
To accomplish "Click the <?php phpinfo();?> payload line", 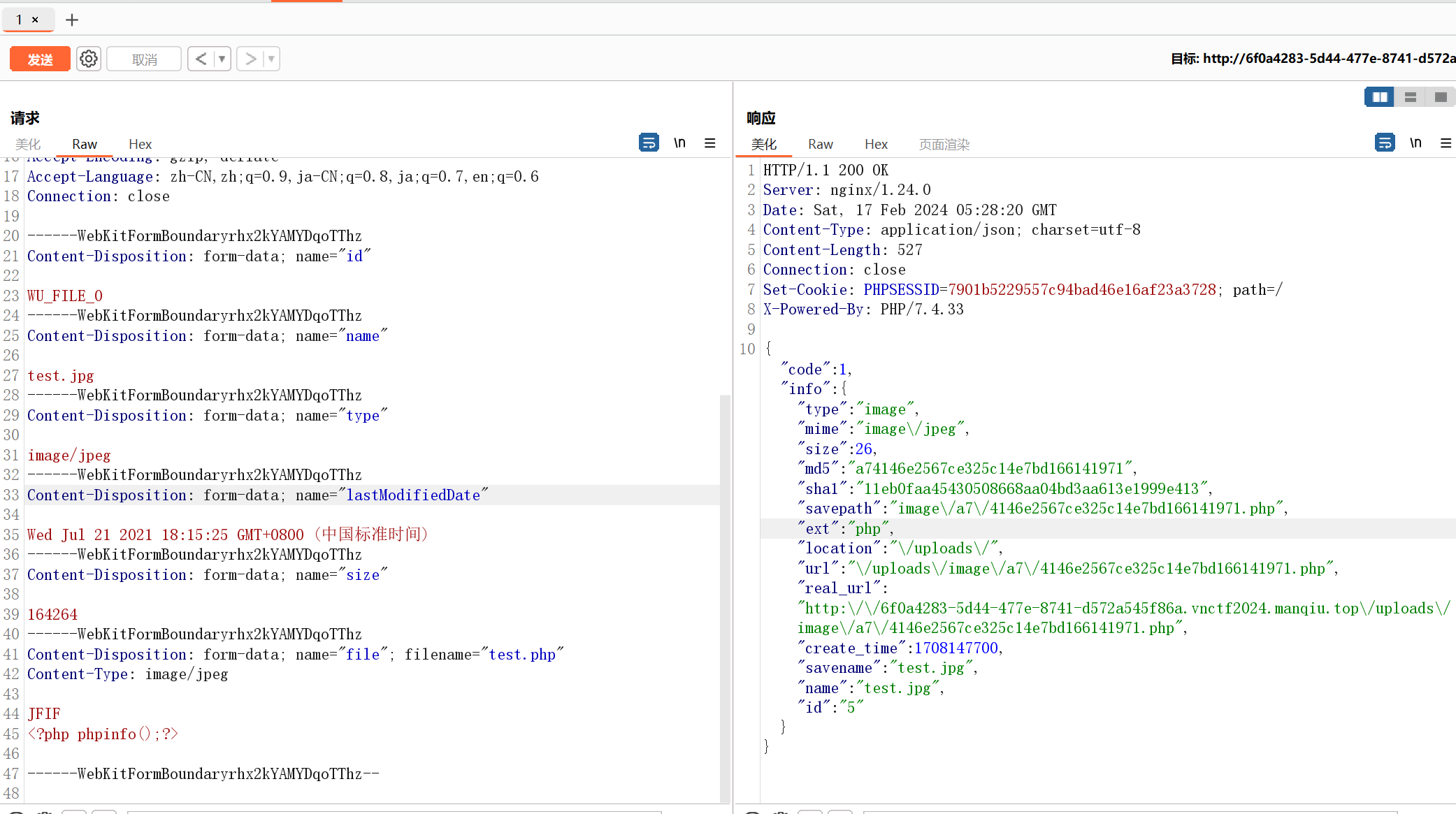I will 103,734.
